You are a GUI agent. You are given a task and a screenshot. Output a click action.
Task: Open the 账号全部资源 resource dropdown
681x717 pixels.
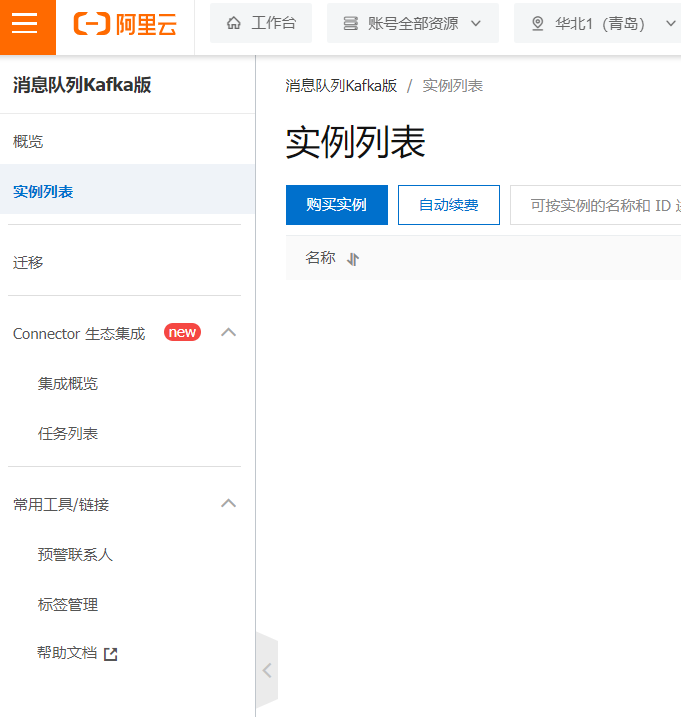pos(413,23)
